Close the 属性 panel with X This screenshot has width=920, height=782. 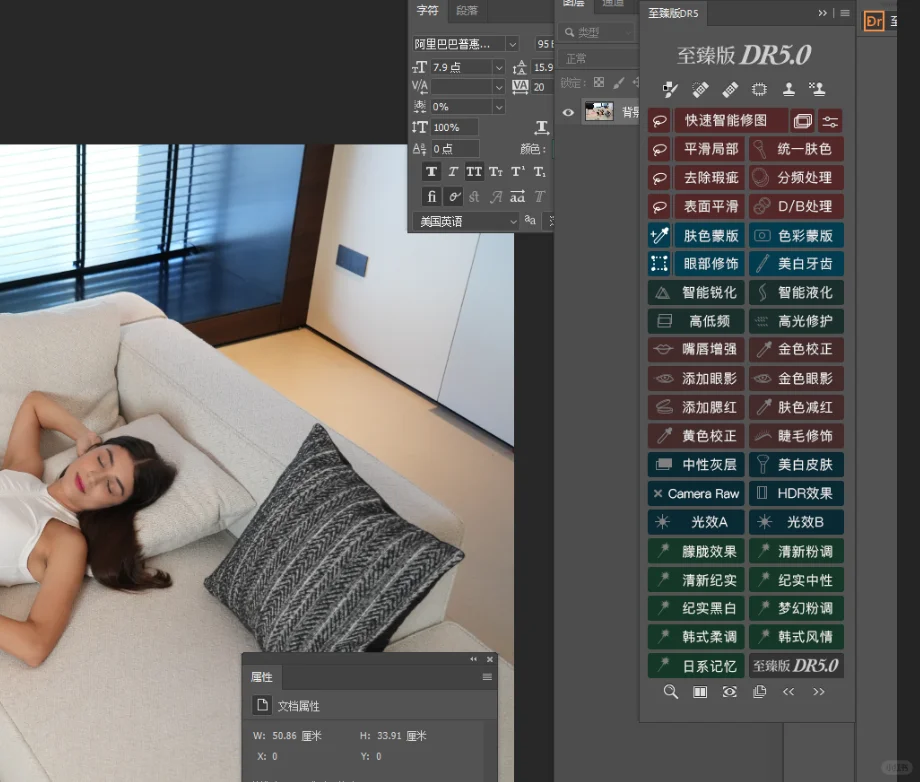490,659
